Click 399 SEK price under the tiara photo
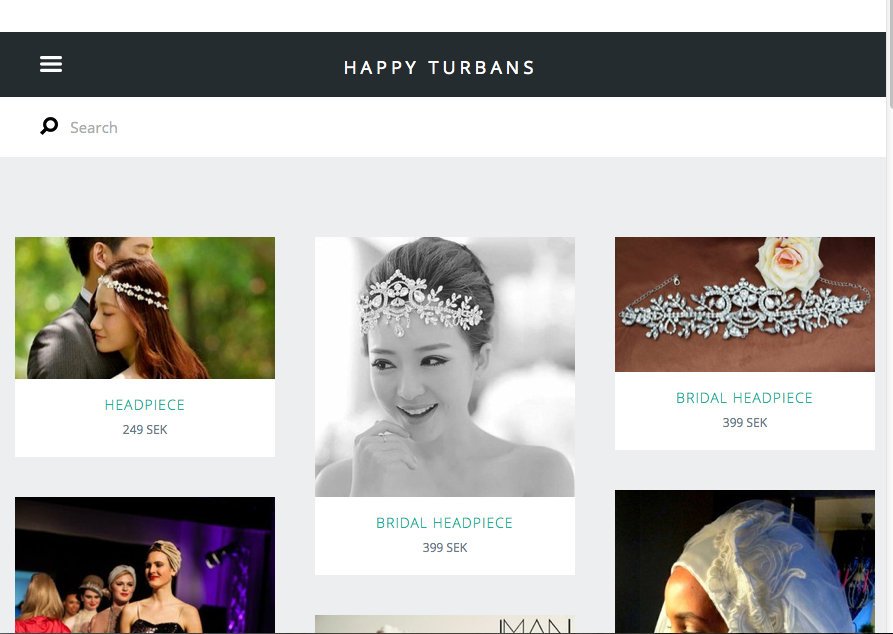This screenshot has width=893, height=634. pyautogui.click(x=745, y=423)
